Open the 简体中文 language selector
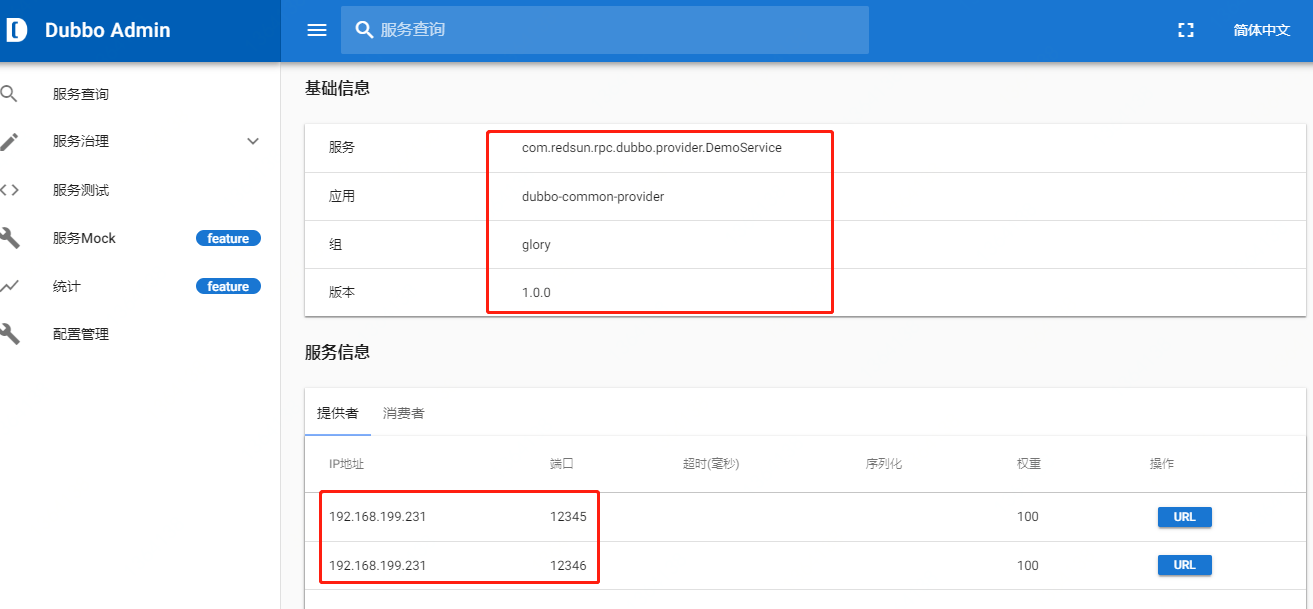Image resolution: width=1313 pixels, height=609 pixels. click(1264, 30)
